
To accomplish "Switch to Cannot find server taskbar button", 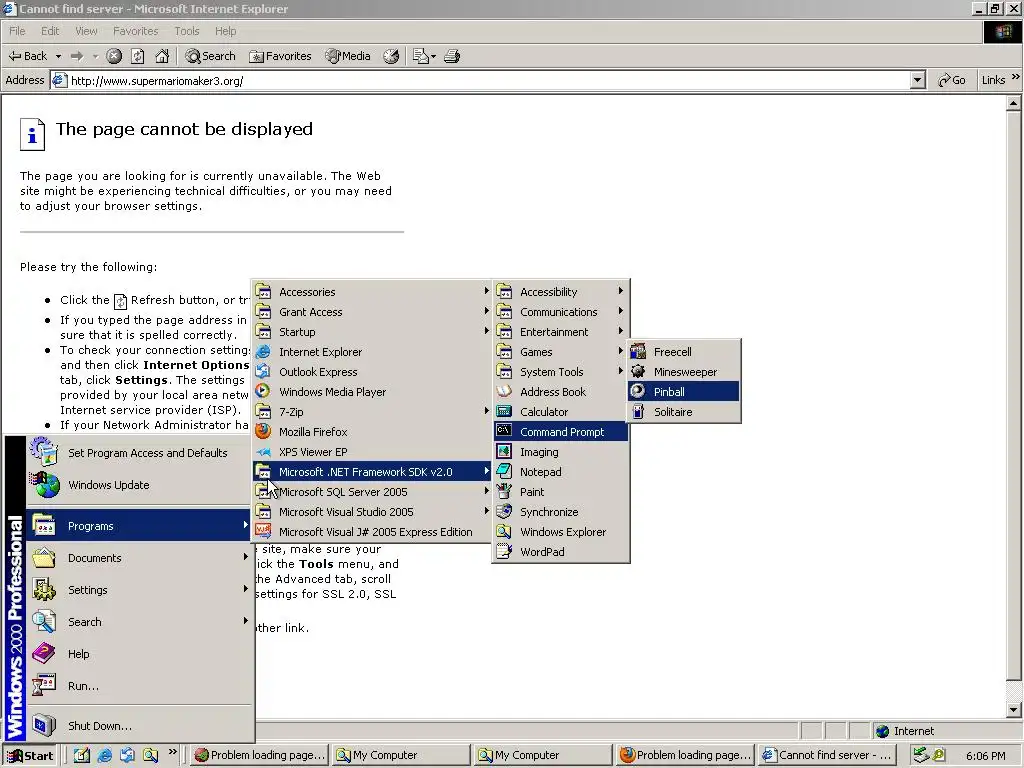I will tap(827, 755).
